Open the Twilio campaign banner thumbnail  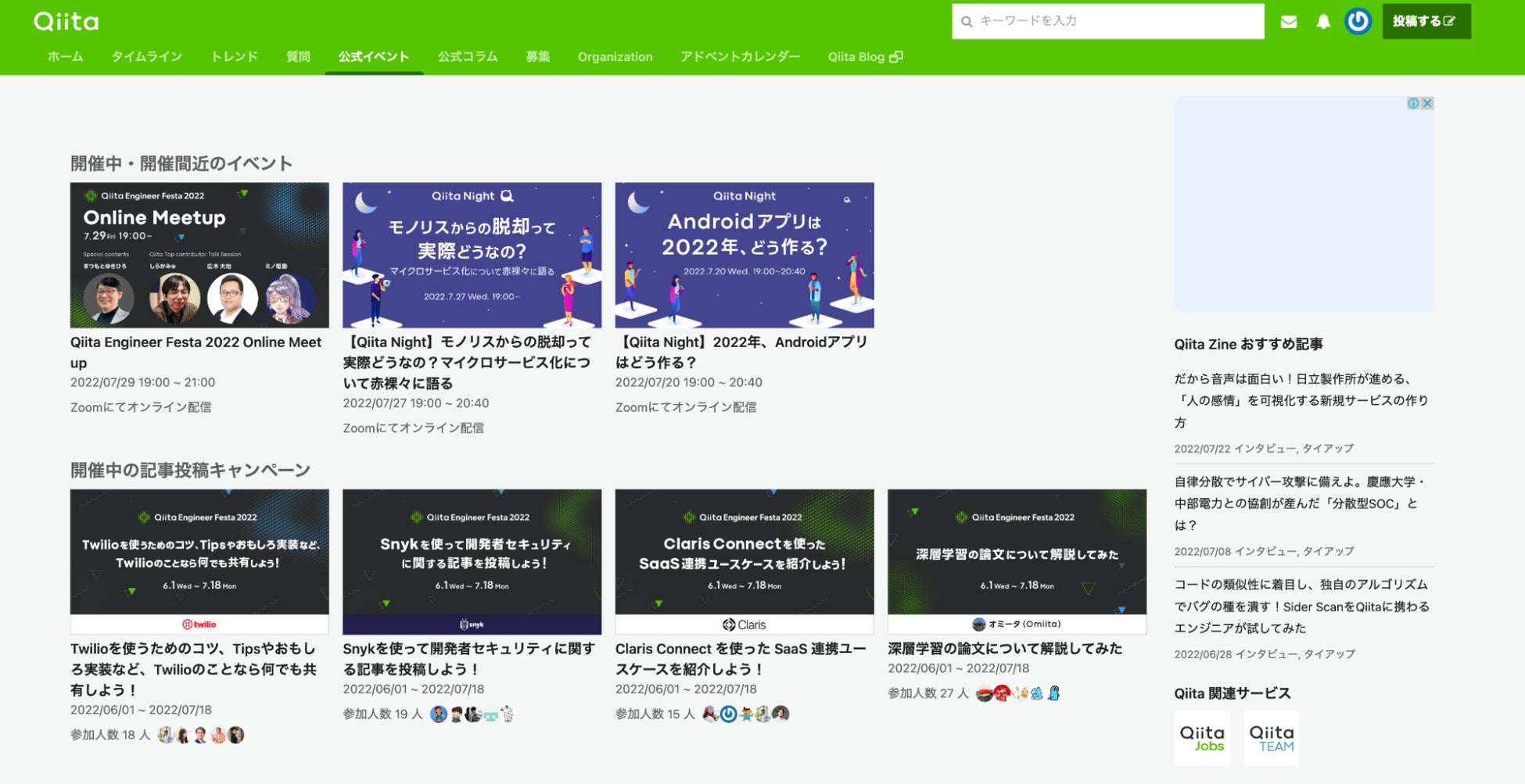click(x=199, y=561)
